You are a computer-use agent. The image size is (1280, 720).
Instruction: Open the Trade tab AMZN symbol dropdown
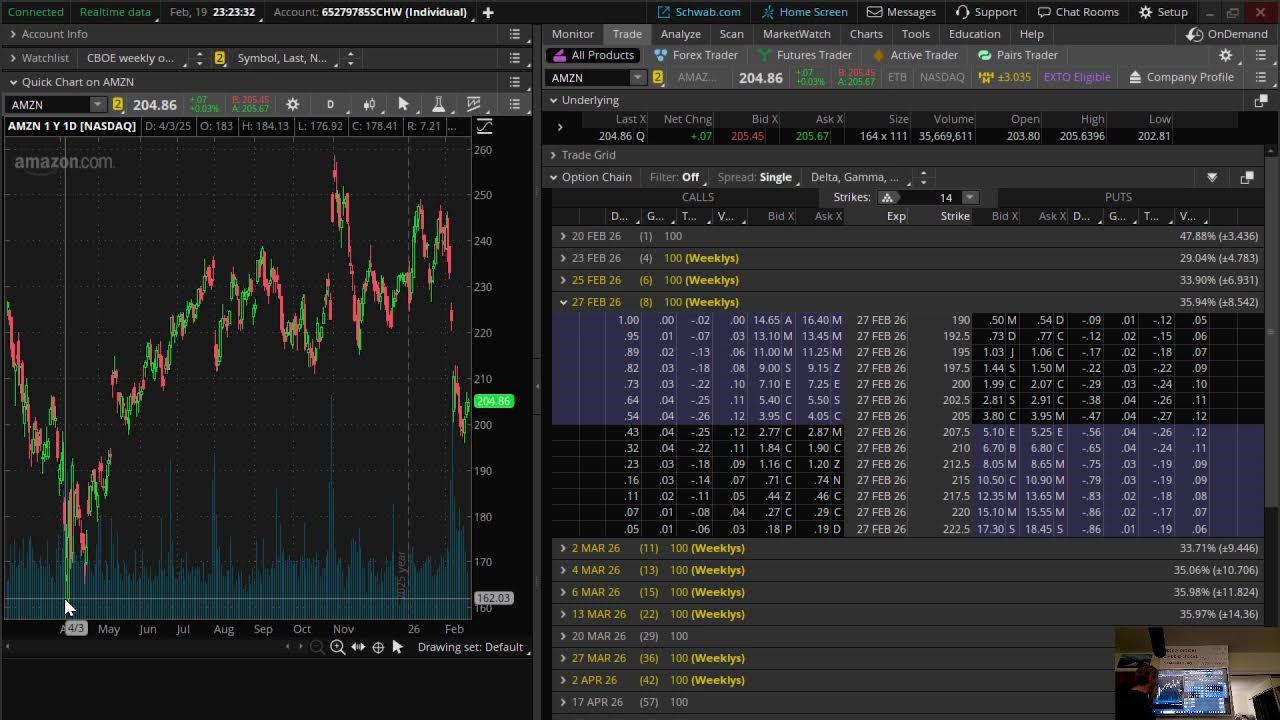pos(638,77)
